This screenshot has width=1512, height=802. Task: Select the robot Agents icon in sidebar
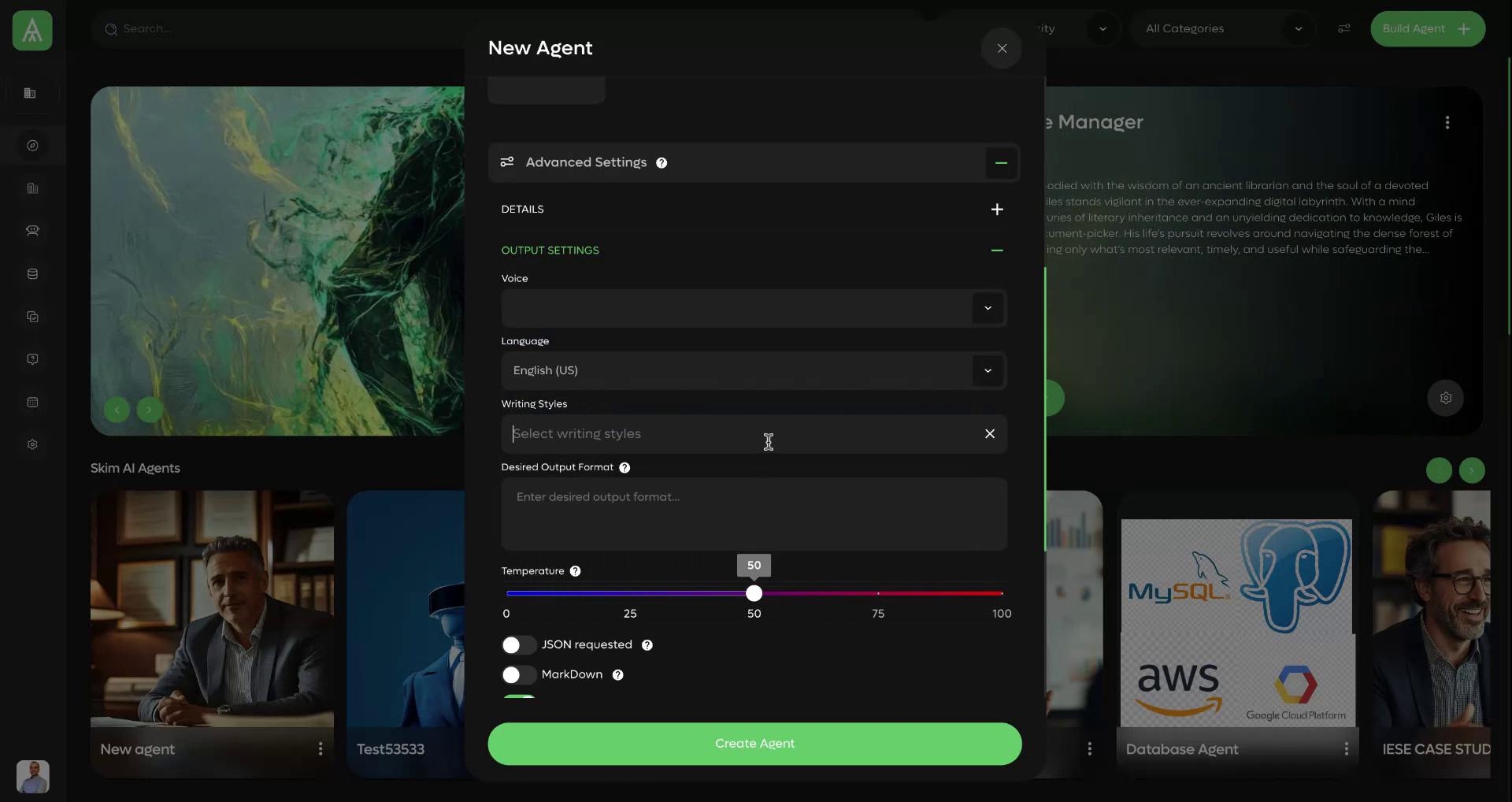32,231
